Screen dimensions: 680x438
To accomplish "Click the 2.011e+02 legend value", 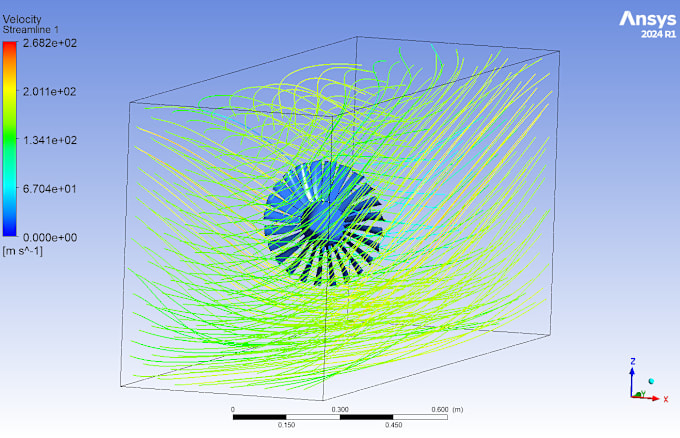I will [x=49, y=92].
